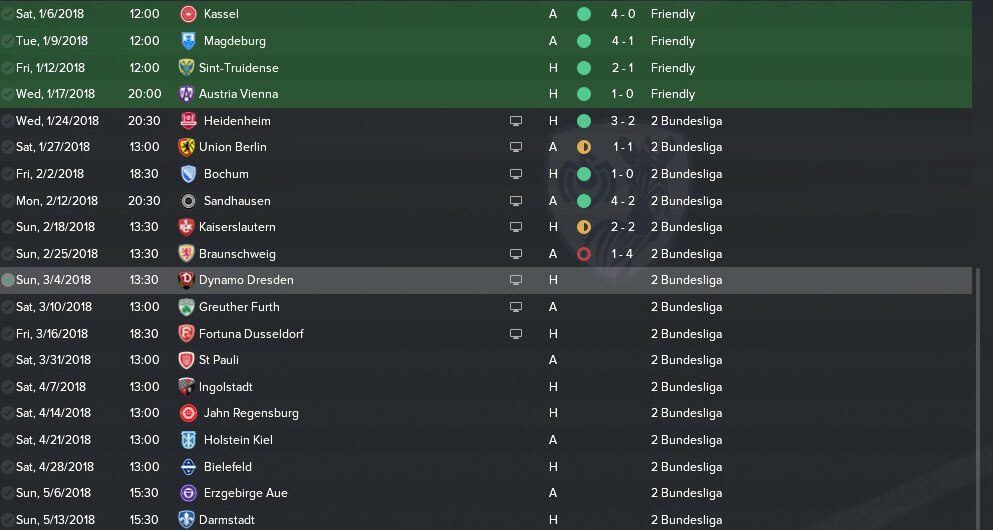Click the TV icon on Fortuna Dusseldorf row
993x530 pixels.
point(516,334)
